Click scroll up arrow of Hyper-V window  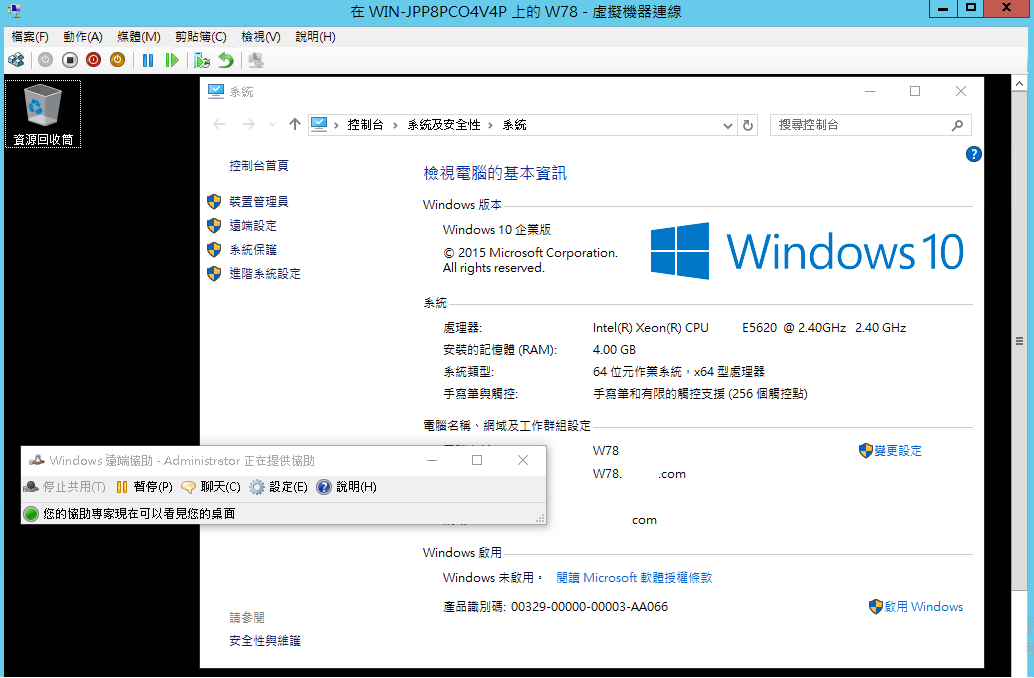[x=1019, y=84]
